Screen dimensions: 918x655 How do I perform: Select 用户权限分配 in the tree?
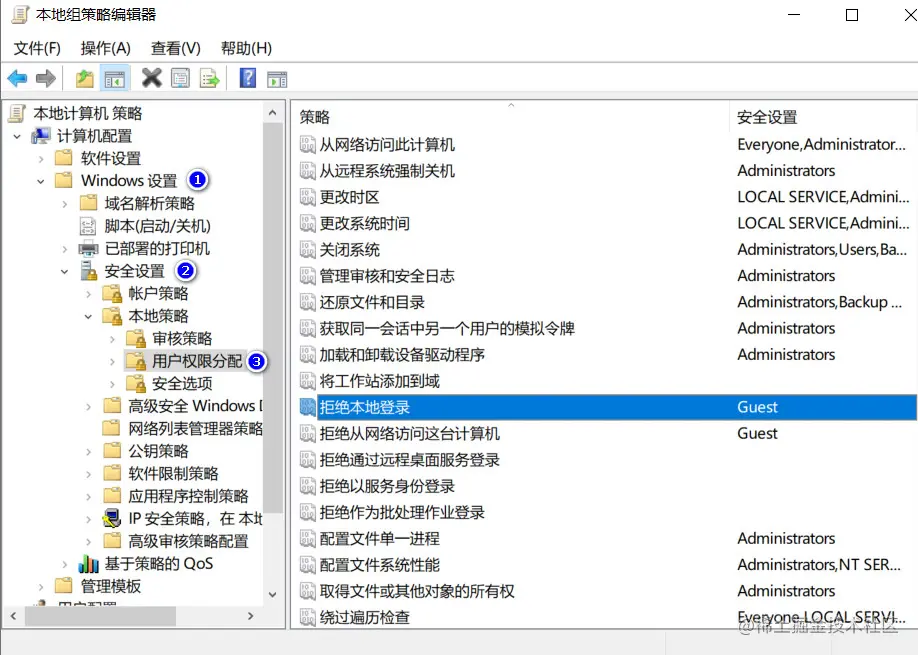click(197, 361)
